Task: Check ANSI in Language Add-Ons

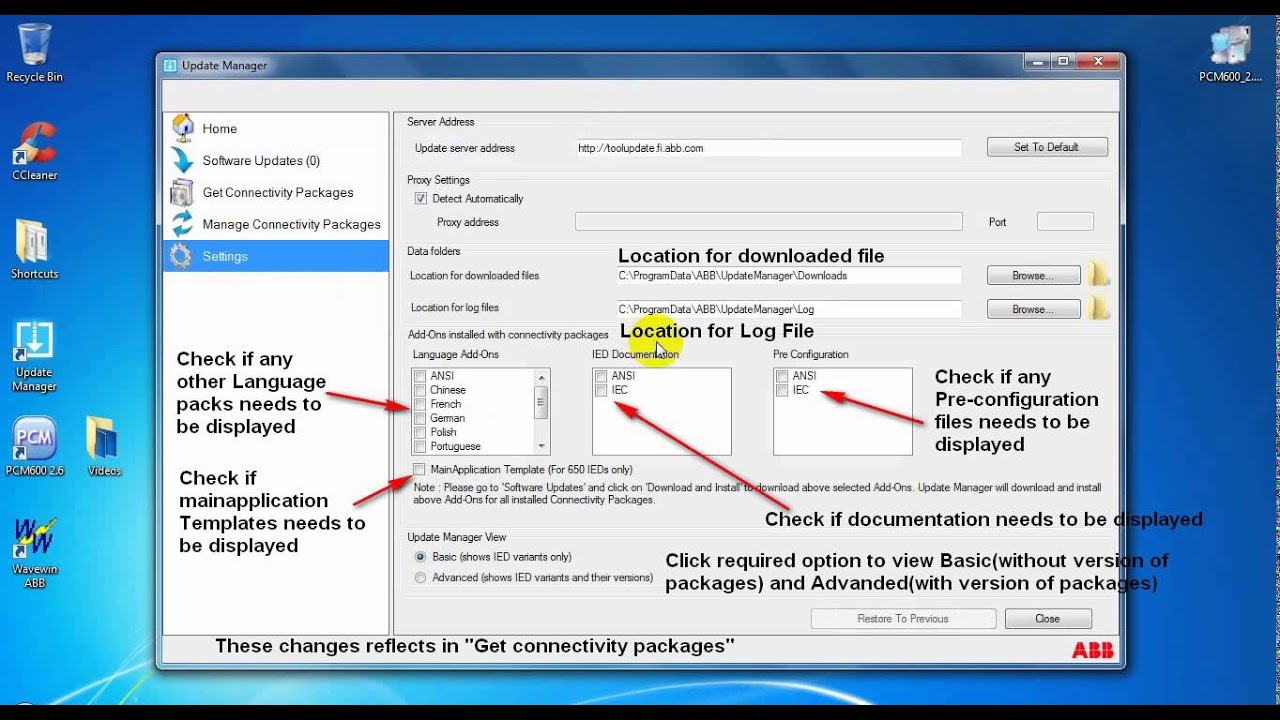Action: (x=420, y=376)
